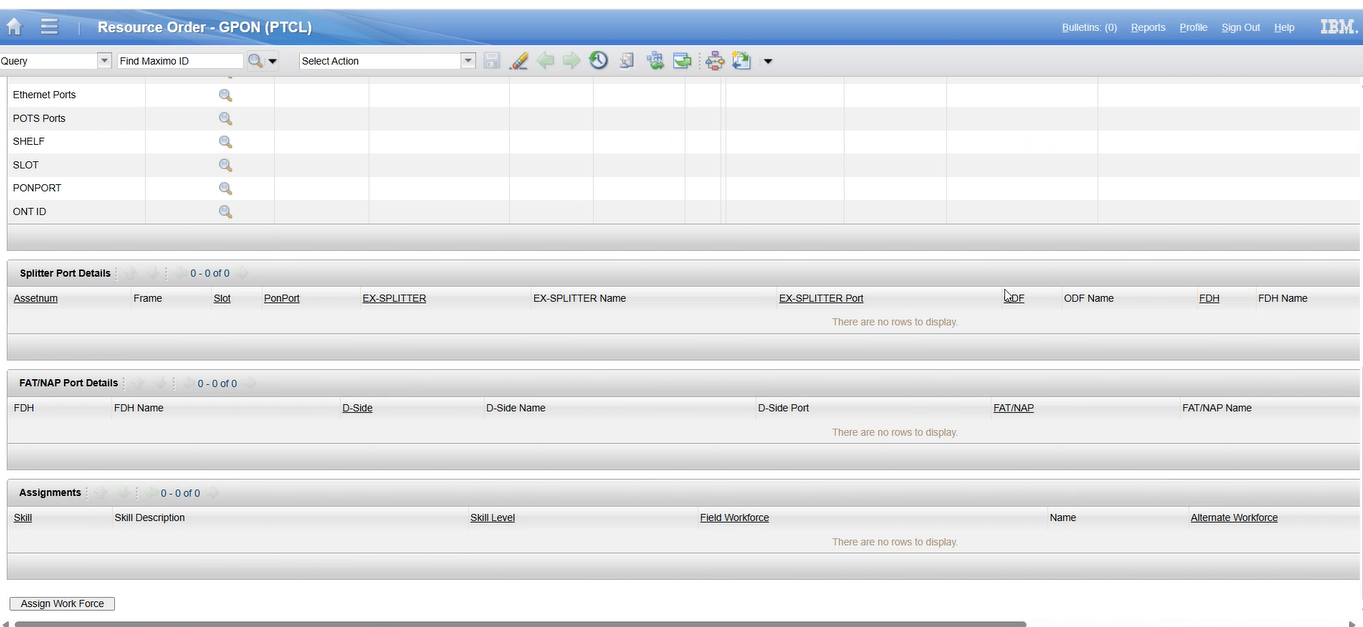1363x627 pixels.
Task: Click the view history clock icon
Action: 598,61
